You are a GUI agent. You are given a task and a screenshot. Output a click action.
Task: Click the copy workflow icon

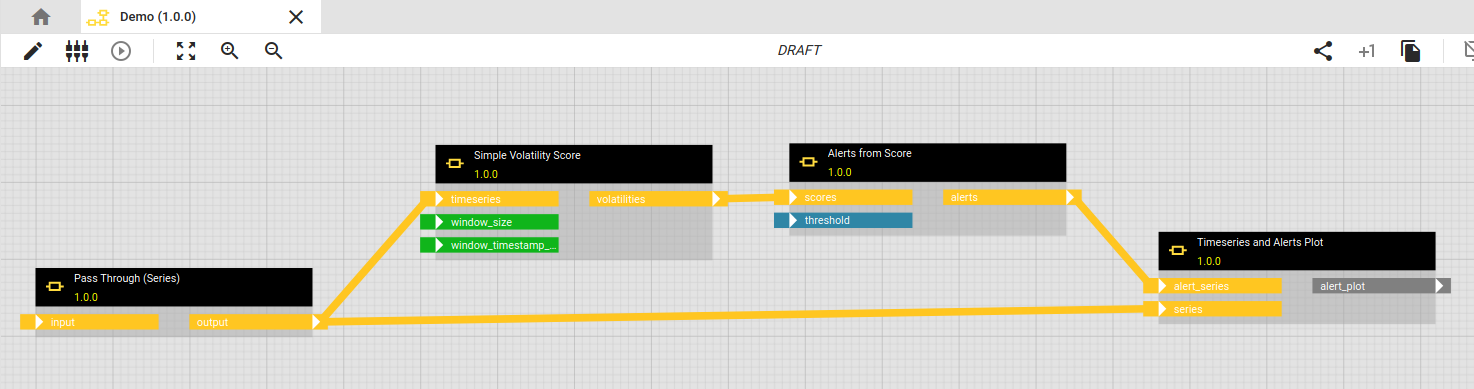pos(1411,51)
